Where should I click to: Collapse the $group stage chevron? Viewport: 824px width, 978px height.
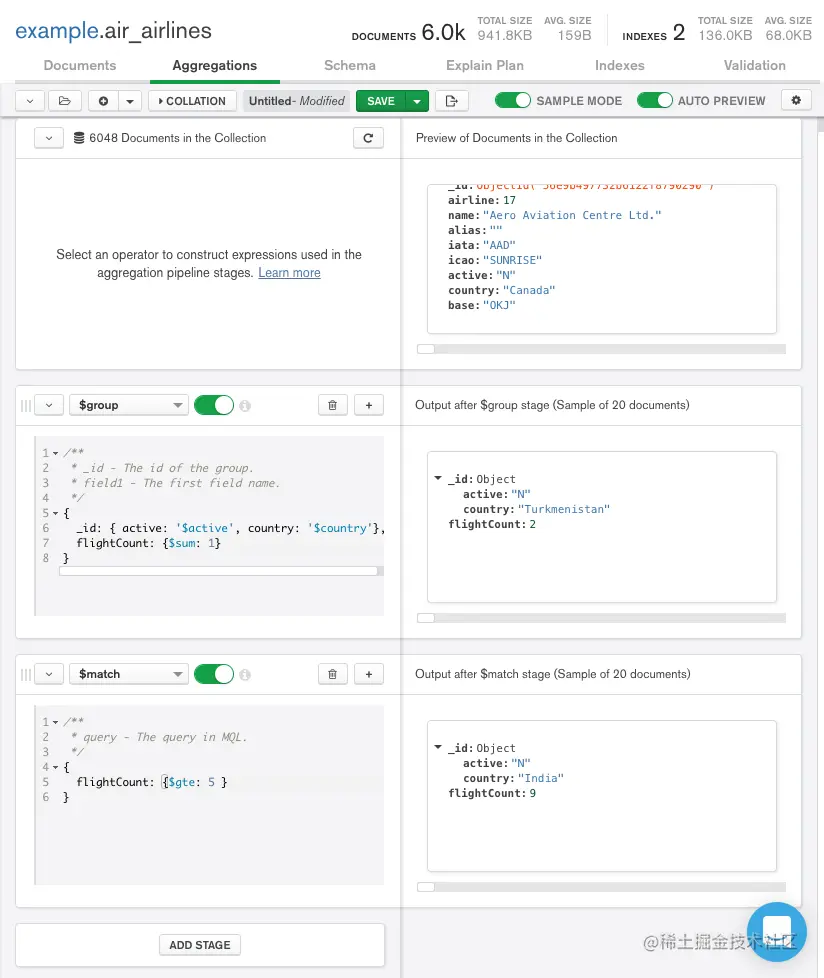coord(49,405)
